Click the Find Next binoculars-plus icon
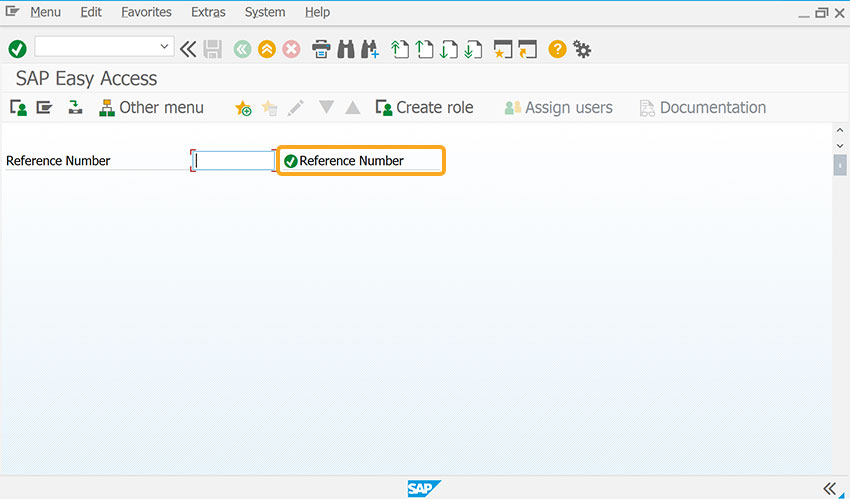Screen dimensions: 850x500 [370, 49]
